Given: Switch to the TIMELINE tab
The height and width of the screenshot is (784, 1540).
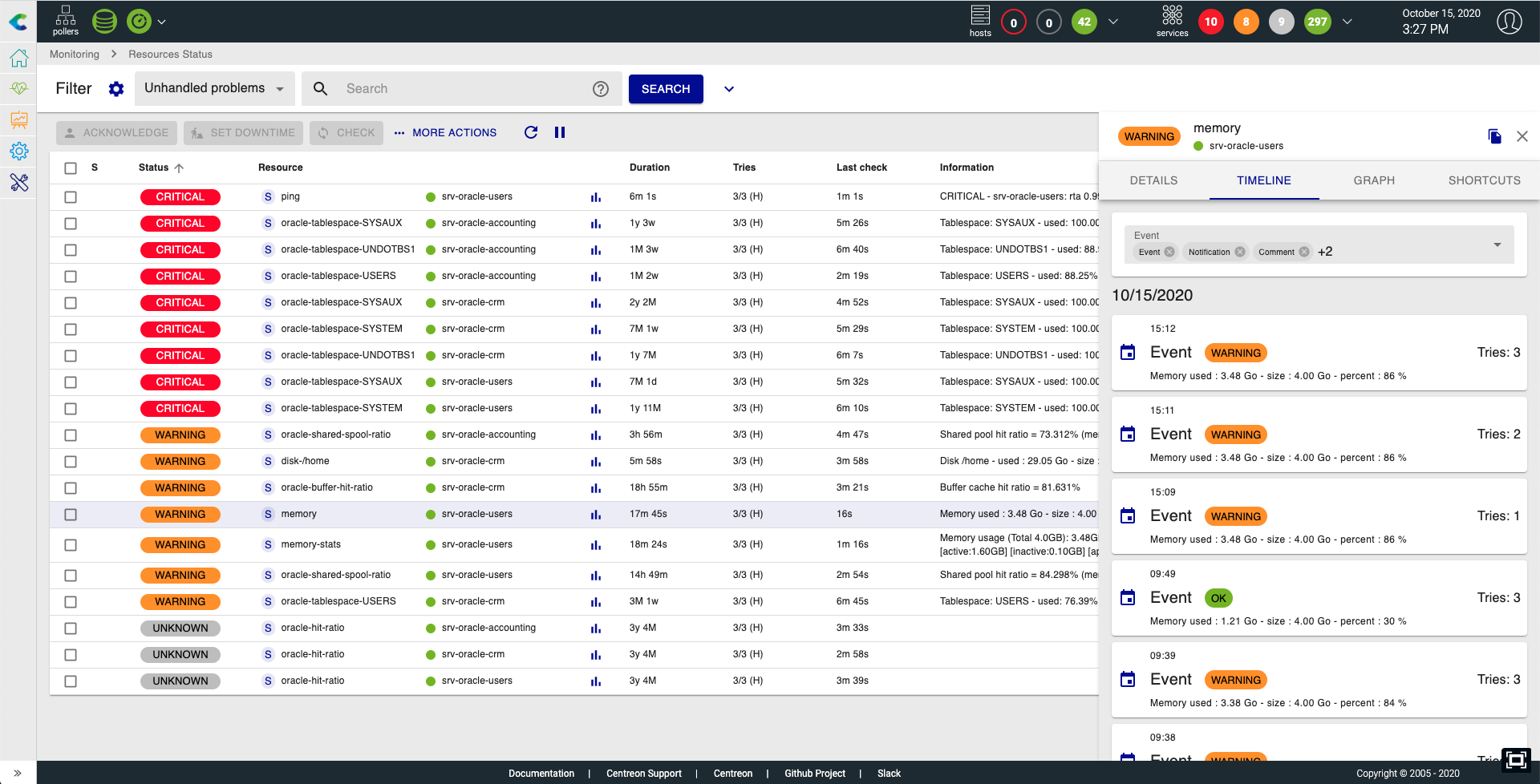Looking at the screenshot, I should click(x=1264, y=180).
